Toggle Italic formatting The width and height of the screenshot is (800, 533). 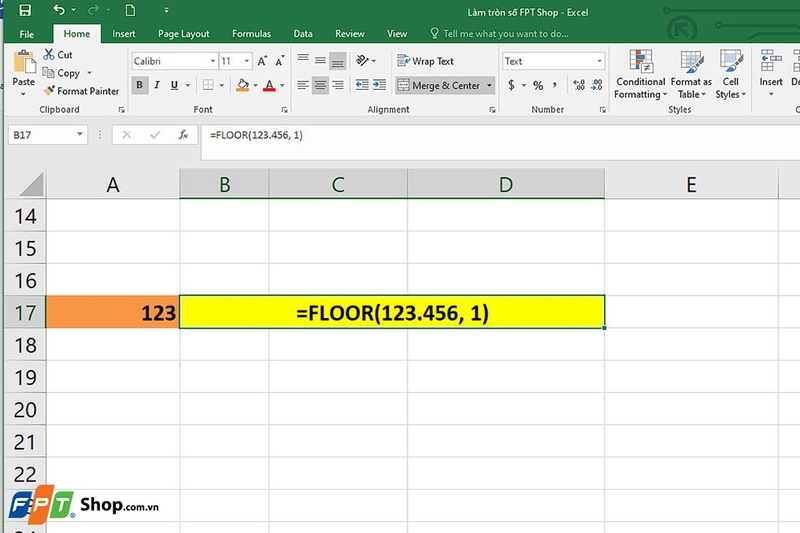[x=157, y=85]
